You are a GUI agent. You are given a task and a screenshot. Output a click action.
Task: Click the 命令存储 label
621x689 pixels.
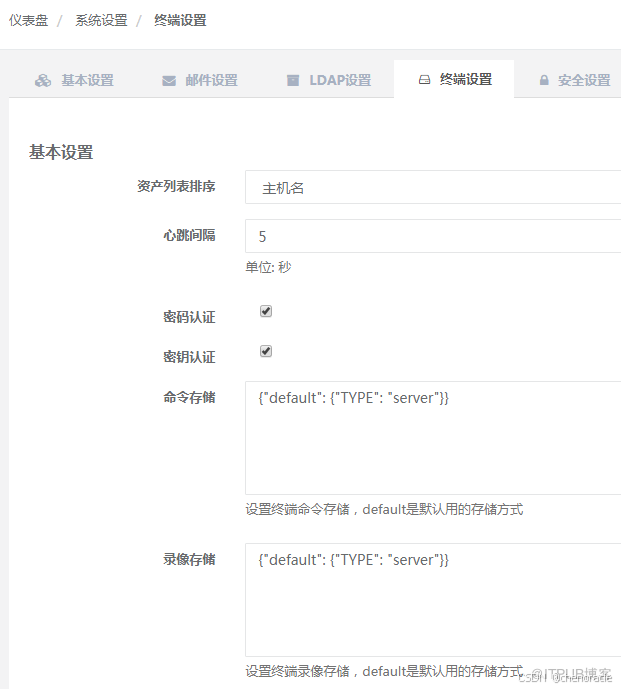tap(189, 397)
